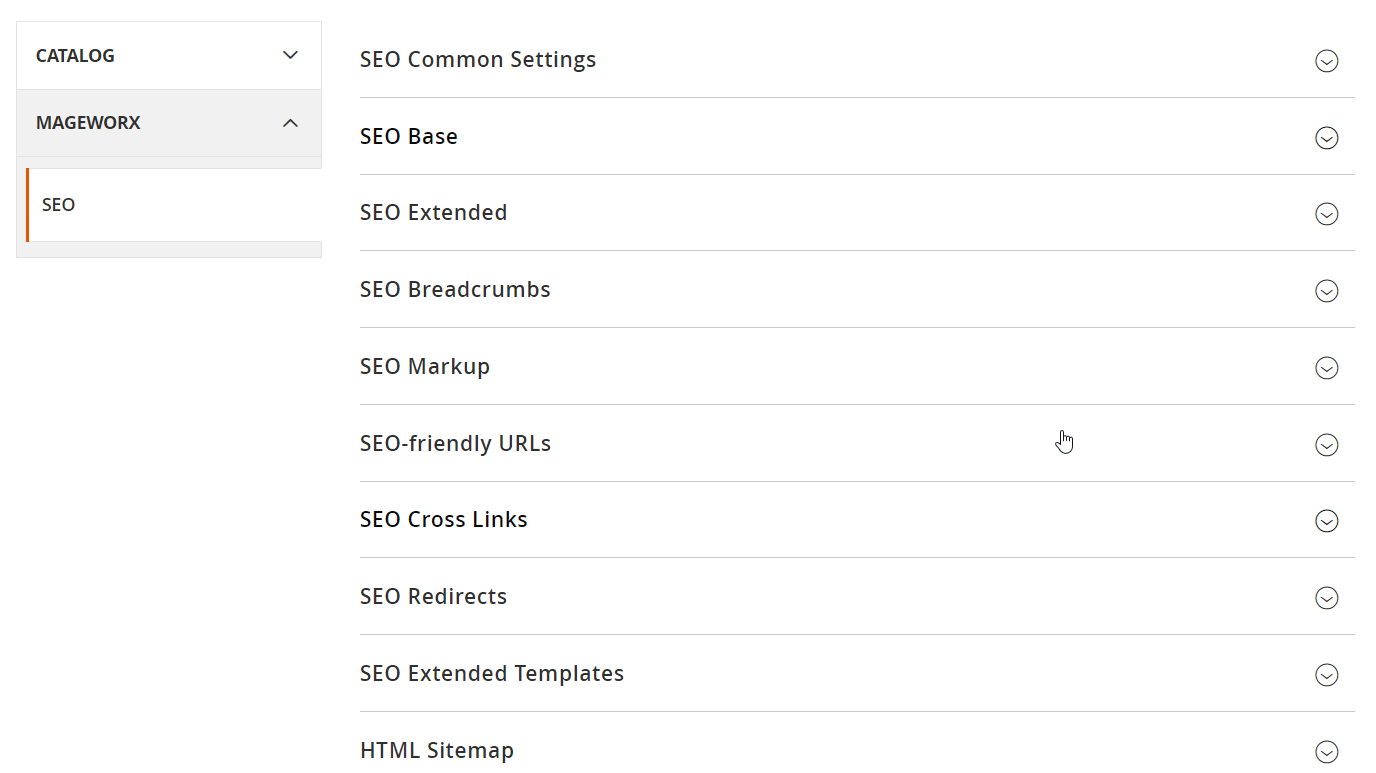The image size is (1376, 773).
Task: Open the CATALOG sidebar section label
Action: (x=75, y=56)
